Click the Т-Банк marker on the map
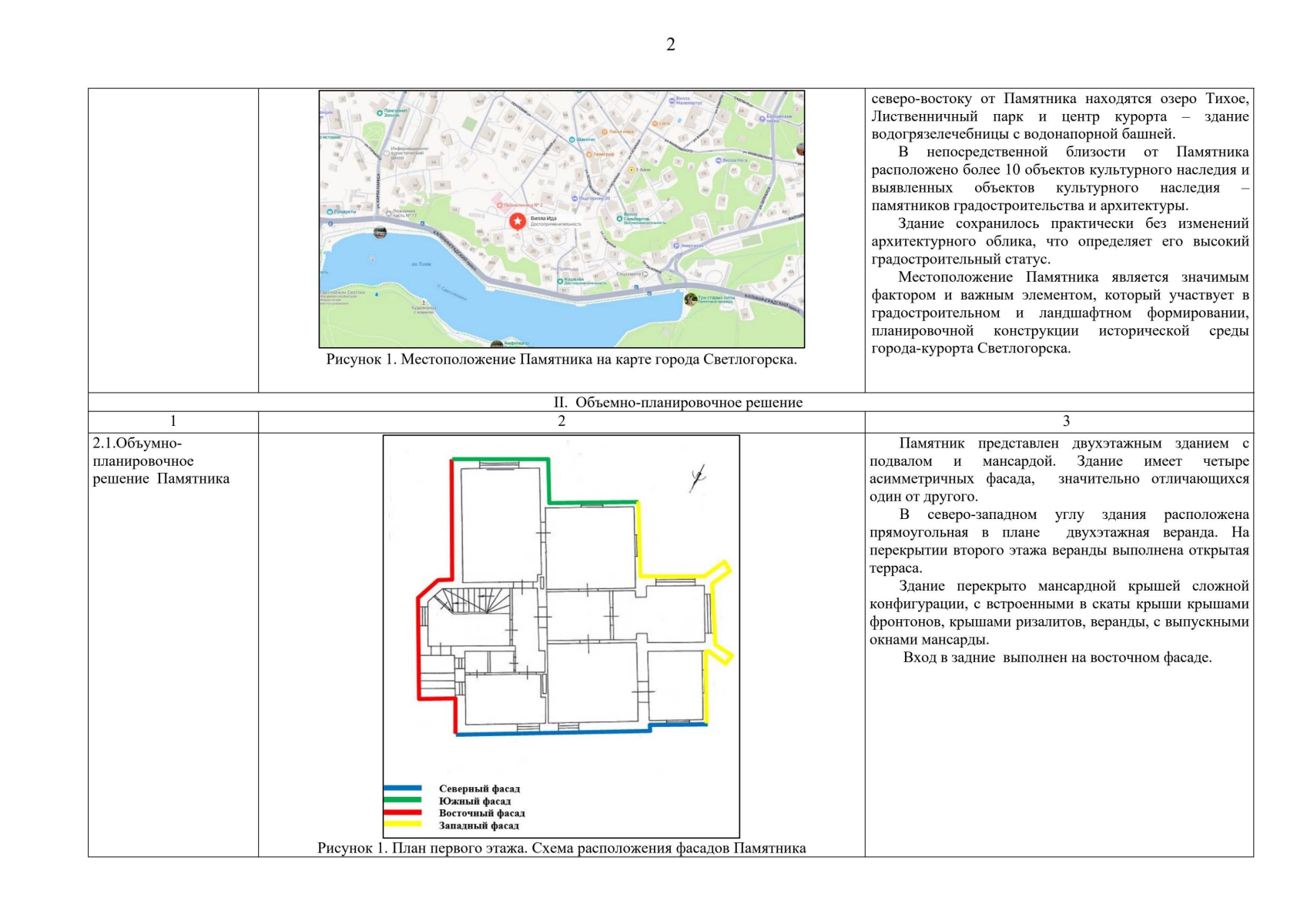Screen dimensions: 1307x924 (632, 169)
